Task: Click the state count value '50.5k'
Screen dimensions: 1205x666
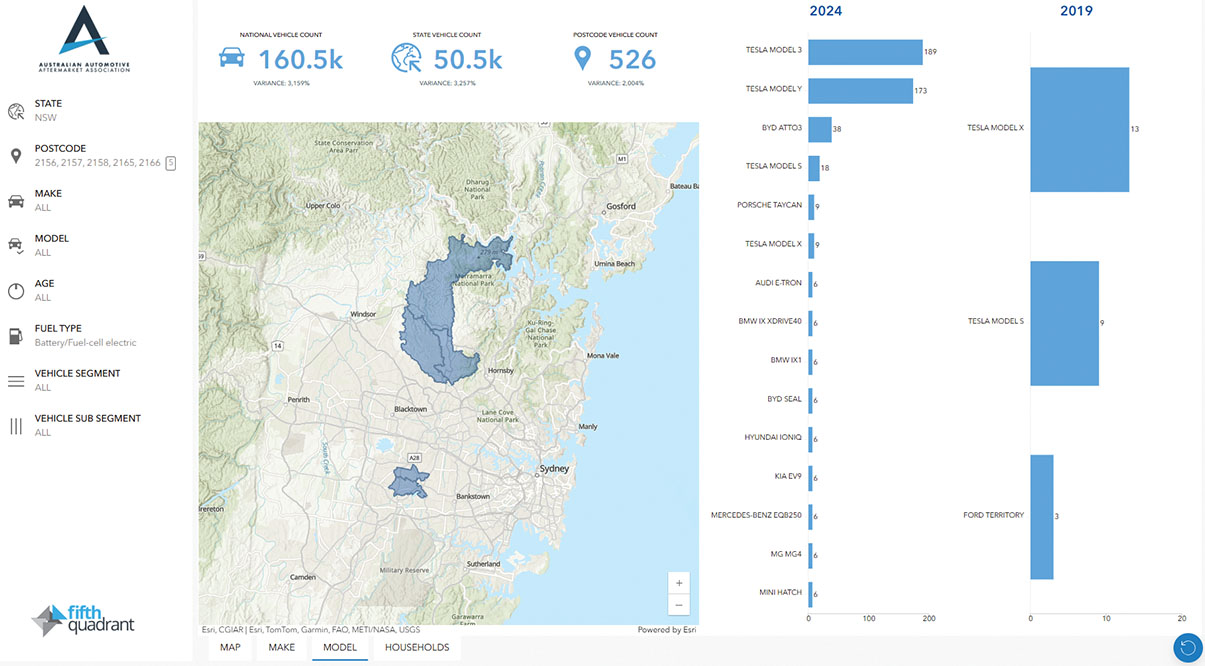Action: click(467, 60)
